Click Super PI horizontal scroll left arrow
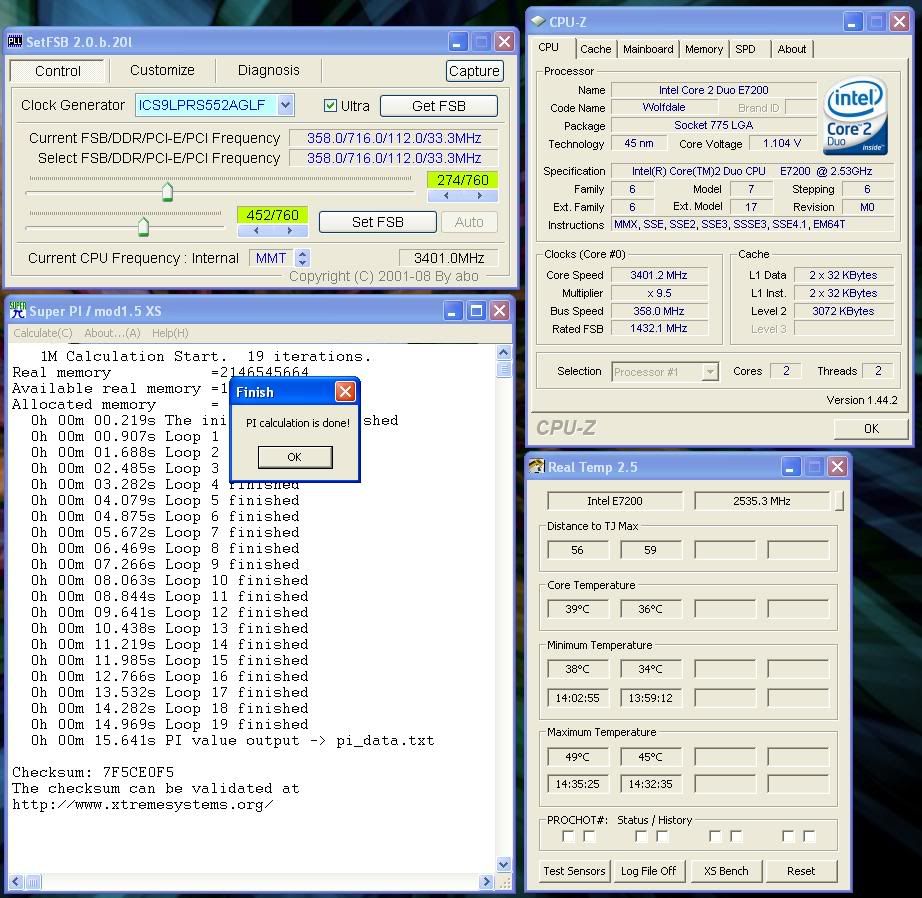 tap(16, 881)
